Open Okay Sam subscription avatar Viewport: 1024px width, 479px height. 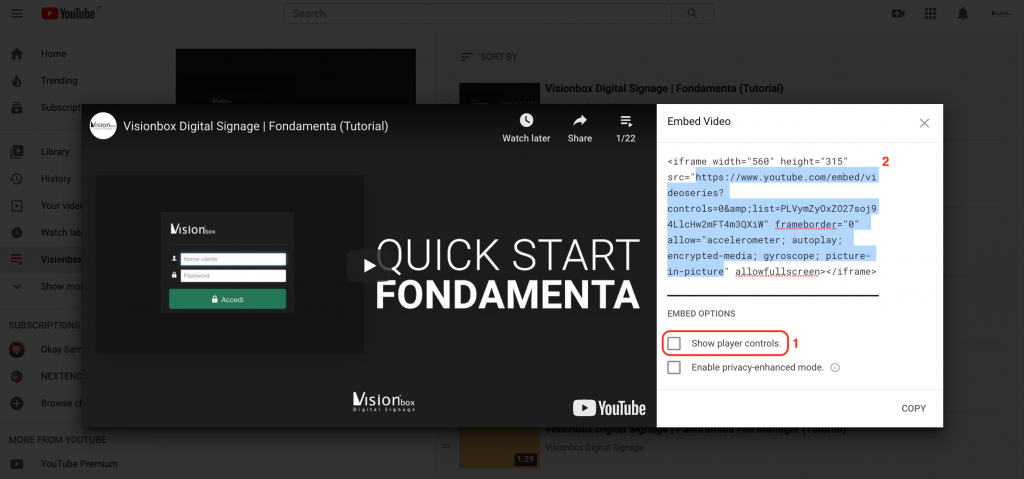pyautogui.click(x=17, y=350)
